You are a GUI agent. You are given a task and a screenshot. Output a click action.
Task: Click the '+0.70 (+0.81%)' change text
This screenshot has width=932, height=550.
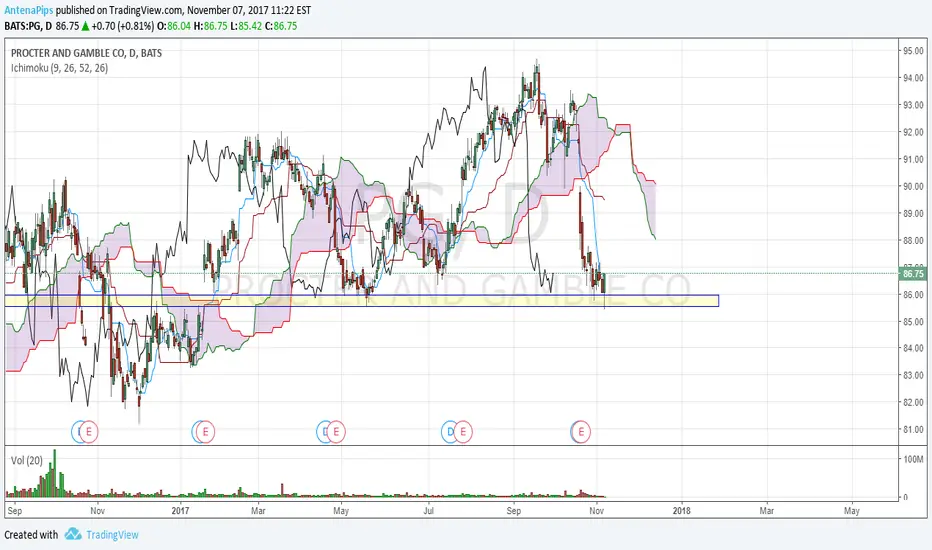pyautogui.click(x=122, y=26)
